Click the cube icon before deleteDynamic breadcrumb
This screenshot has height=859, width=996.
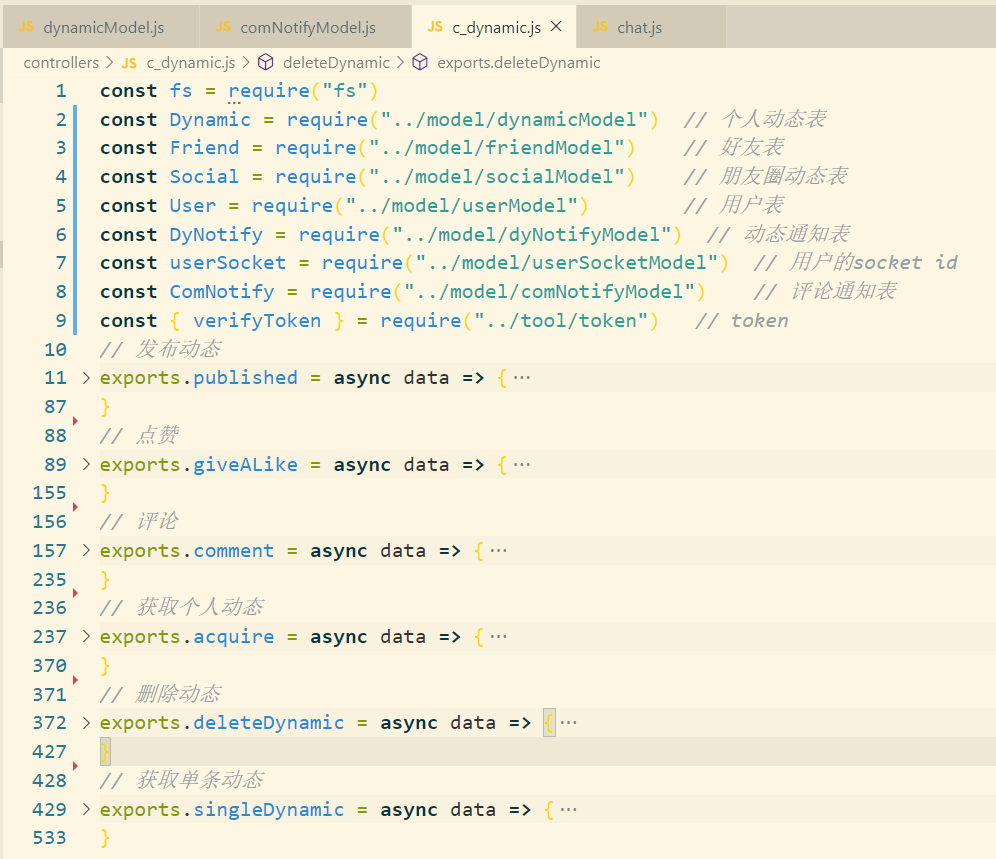(x=266, y=62)
